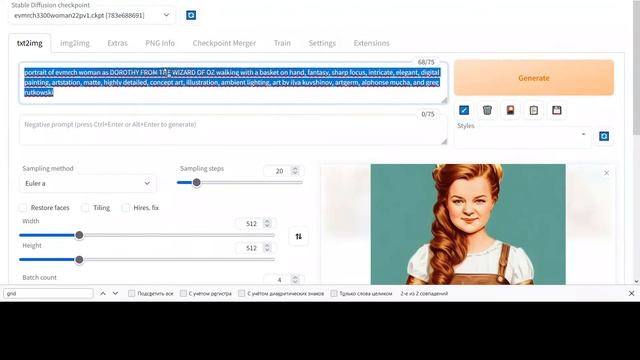Enable the Tiling checkbox
Viewport: 640px width, 360px height.
pyautogui.click(x=85, y=208)
